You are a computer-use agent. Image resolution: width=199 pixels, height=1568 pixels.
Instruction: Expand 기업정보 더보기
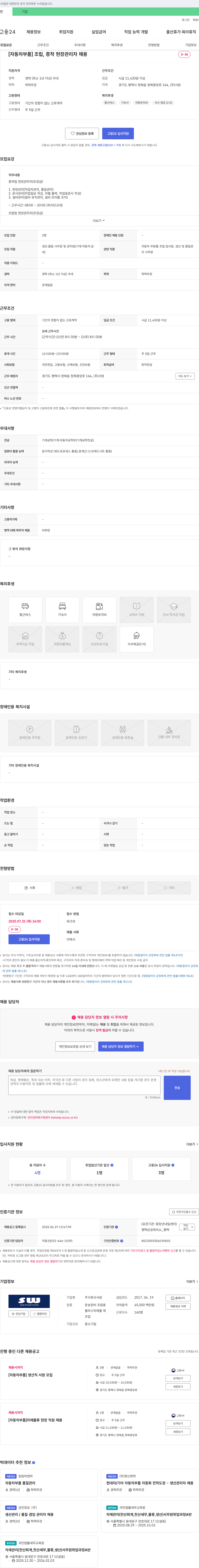tap(192, 1281)
